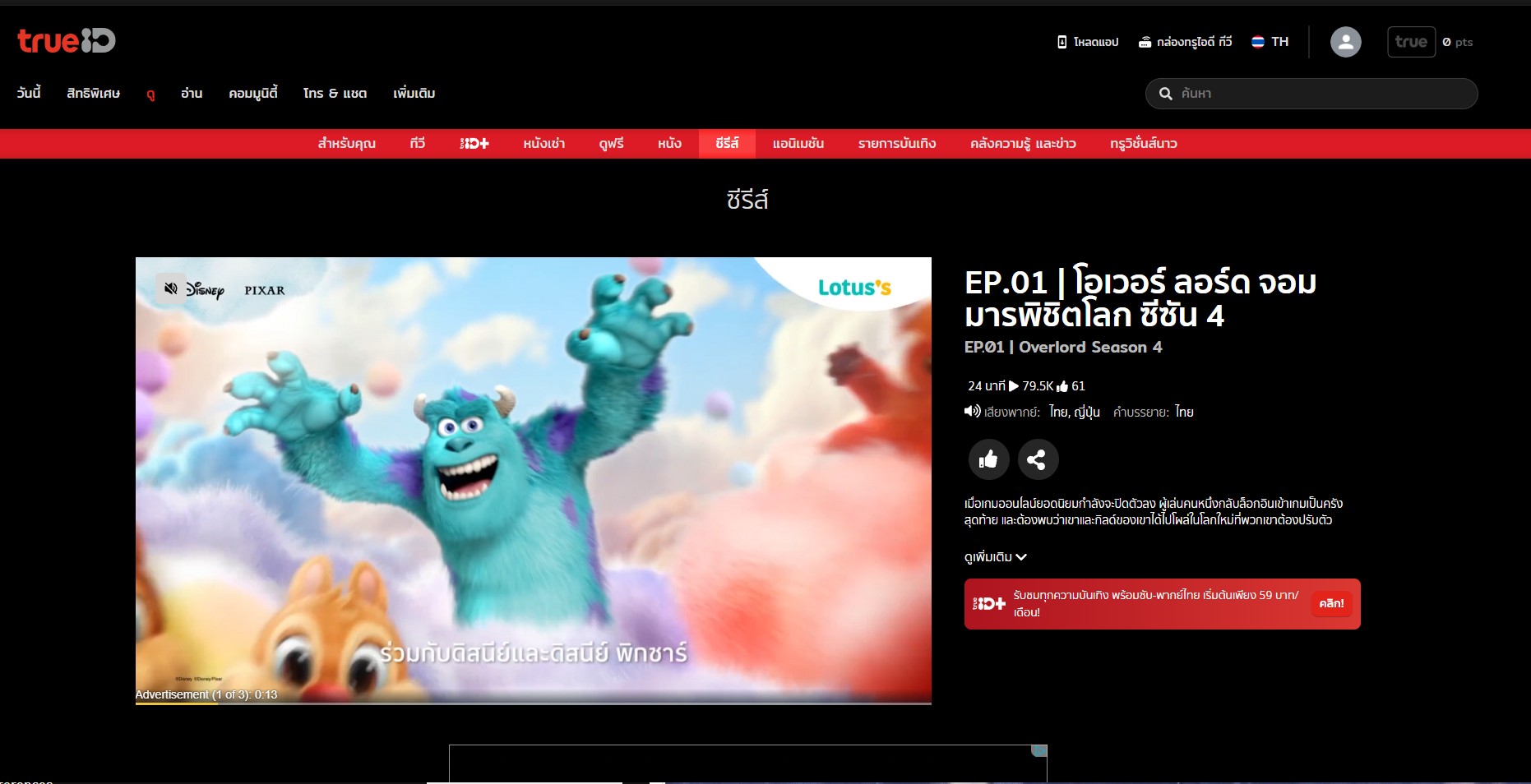Share this episode via the share icon

coord(1038,459)
